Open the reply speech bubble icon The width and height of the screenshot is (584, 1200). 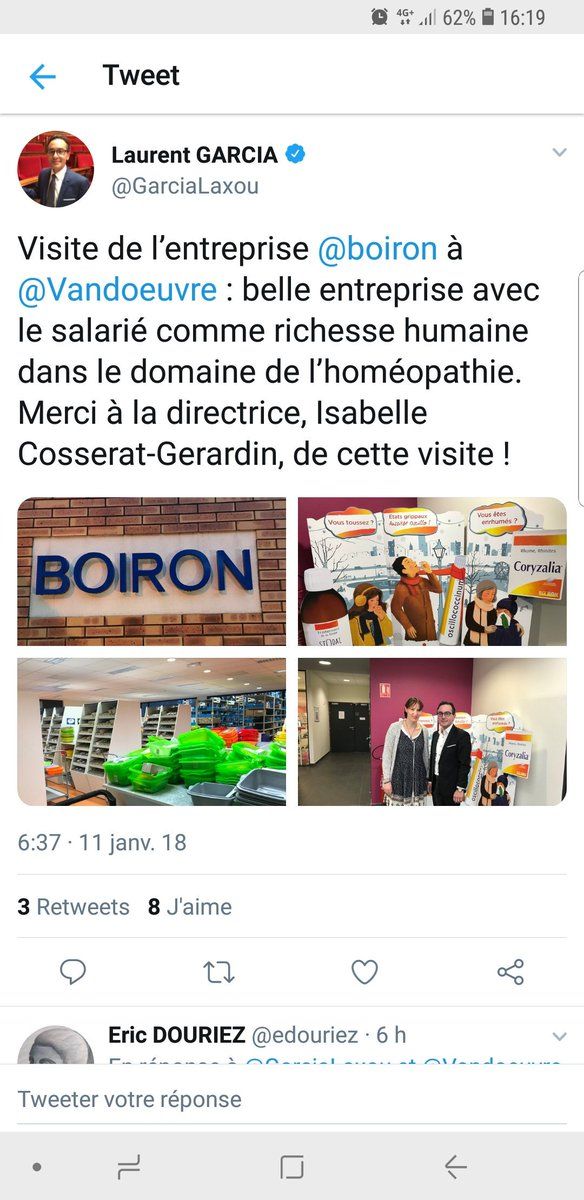click(73, 971)
